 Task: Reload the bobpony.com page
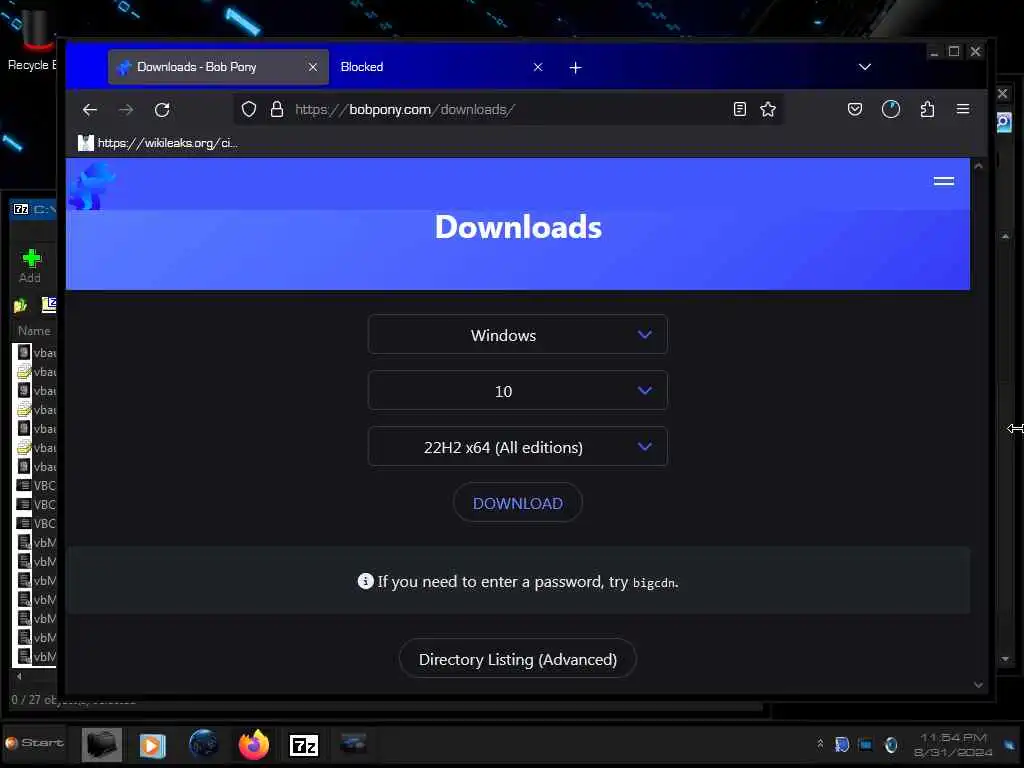162,110
